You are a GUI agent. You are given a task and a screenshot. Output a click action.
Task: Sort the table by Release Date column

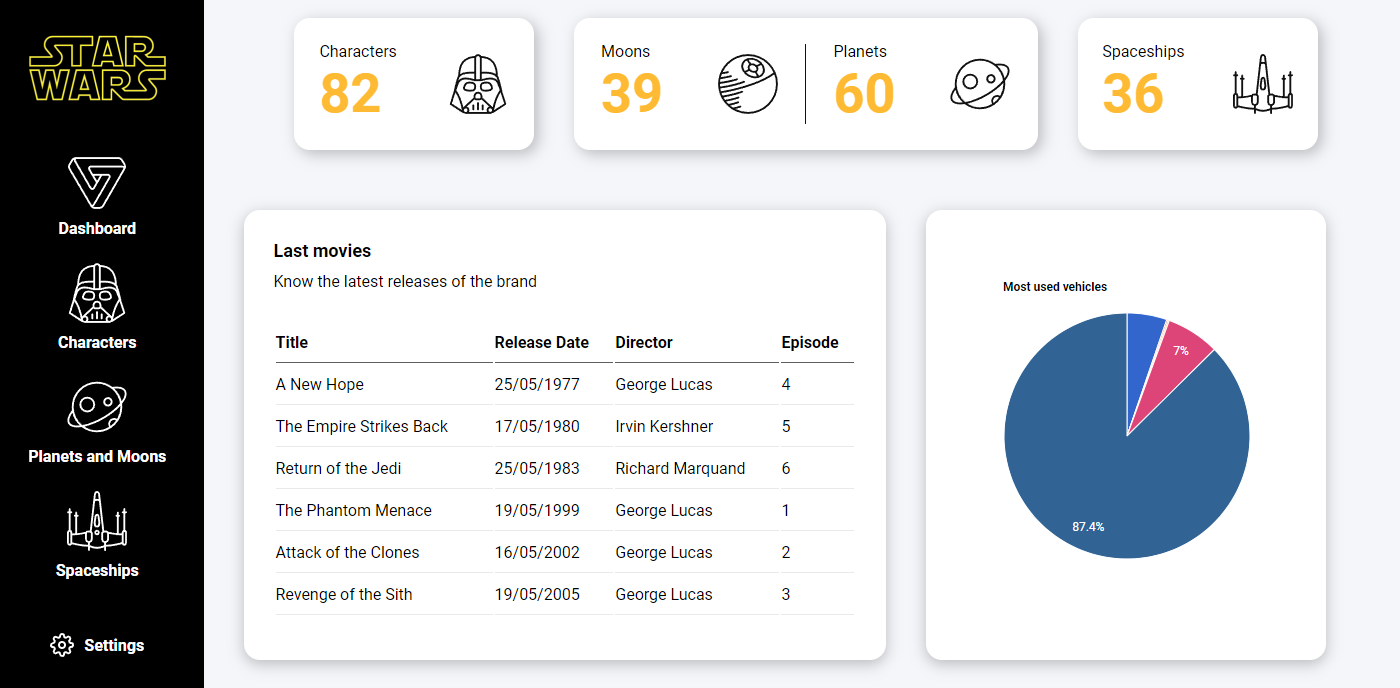tap(540, 342)
